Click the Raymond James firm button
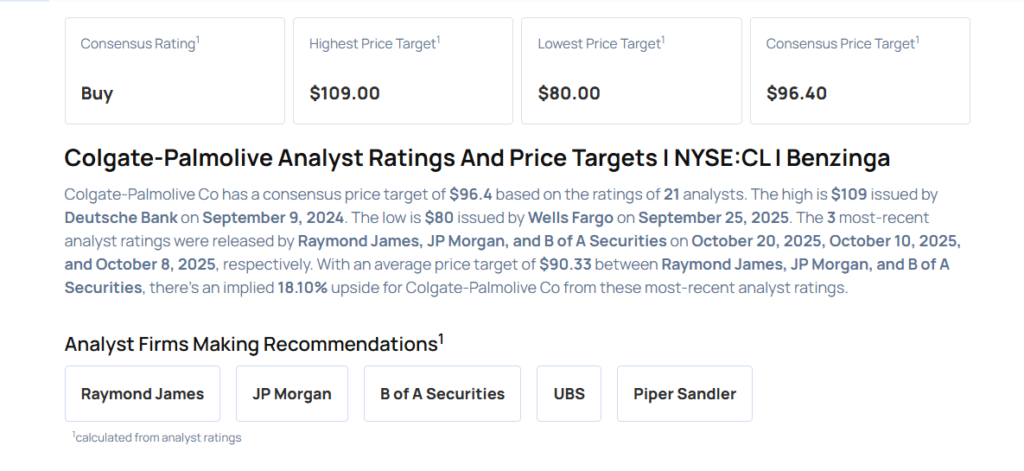 (x=142, y=394)
